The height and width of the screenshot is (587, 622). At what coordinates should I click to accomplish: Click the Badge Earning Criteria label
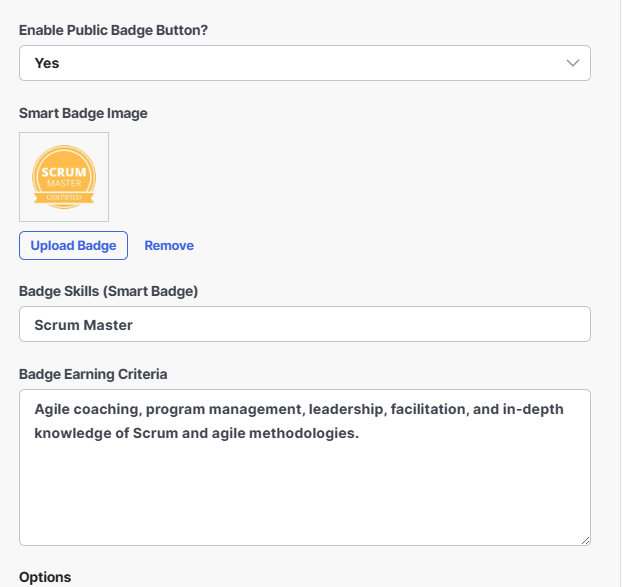click(x=93, y=374)
